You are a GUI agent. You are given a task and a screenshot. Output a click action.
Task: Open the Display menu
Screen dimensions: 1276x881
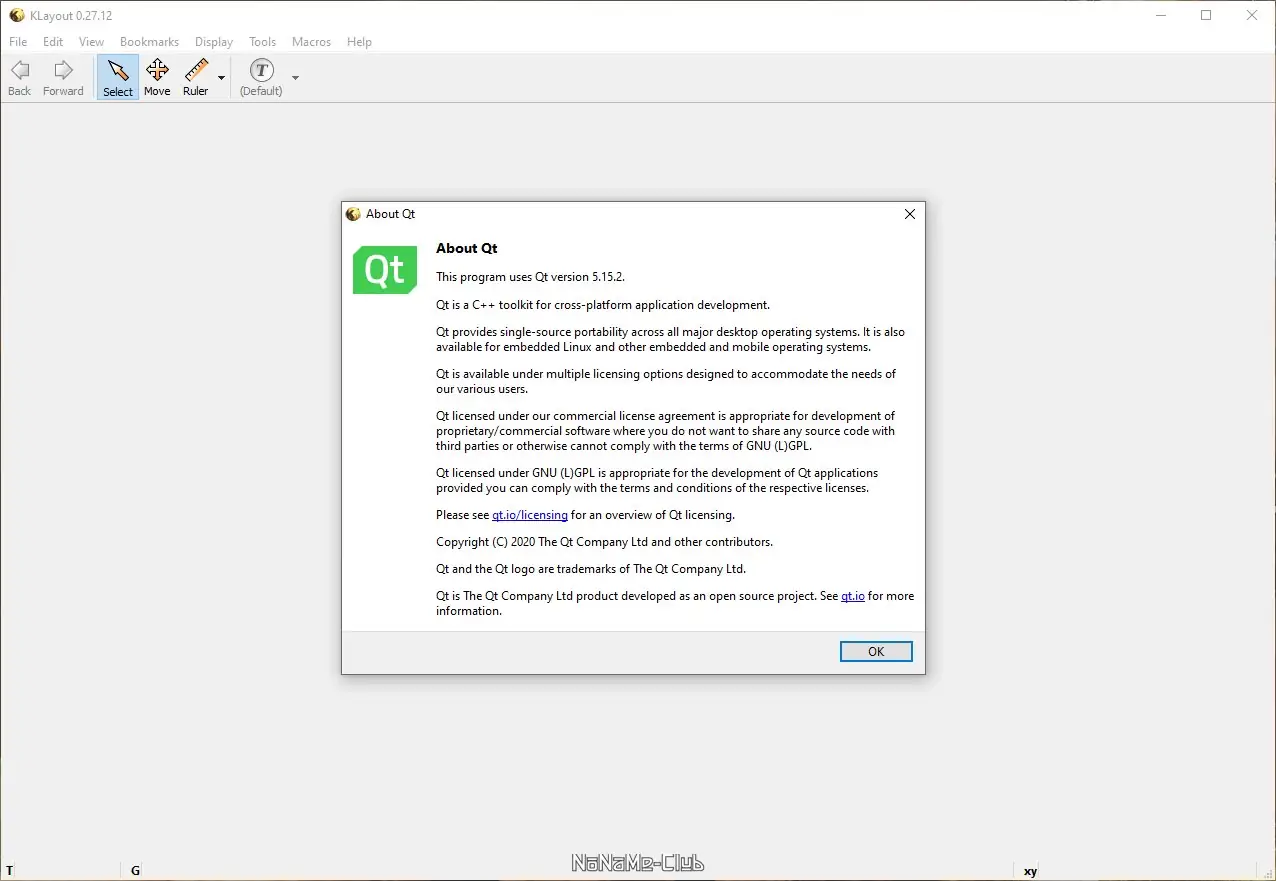tap(214, 42)
